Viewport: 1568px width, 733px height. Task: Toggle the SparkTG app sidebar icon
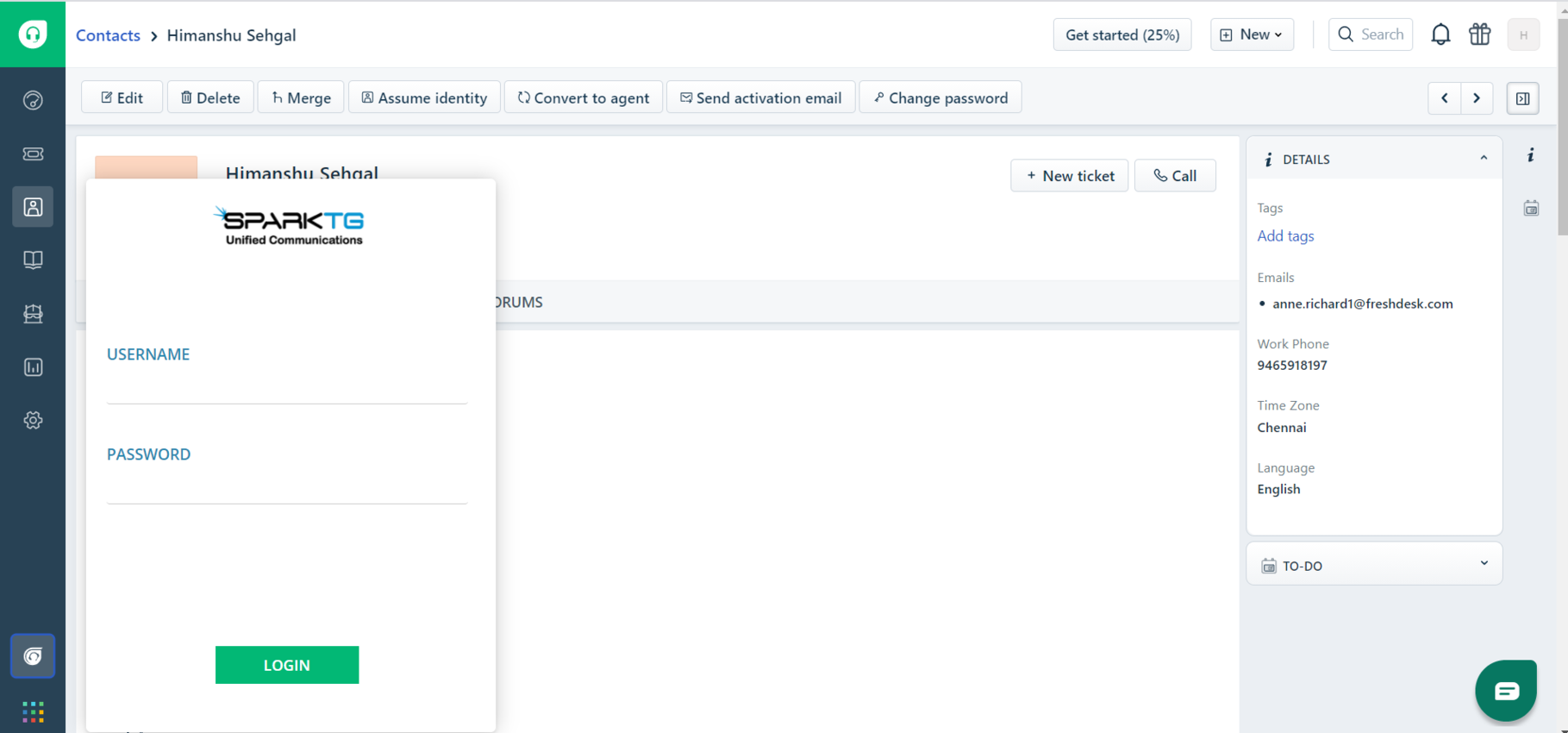[33, 656]
